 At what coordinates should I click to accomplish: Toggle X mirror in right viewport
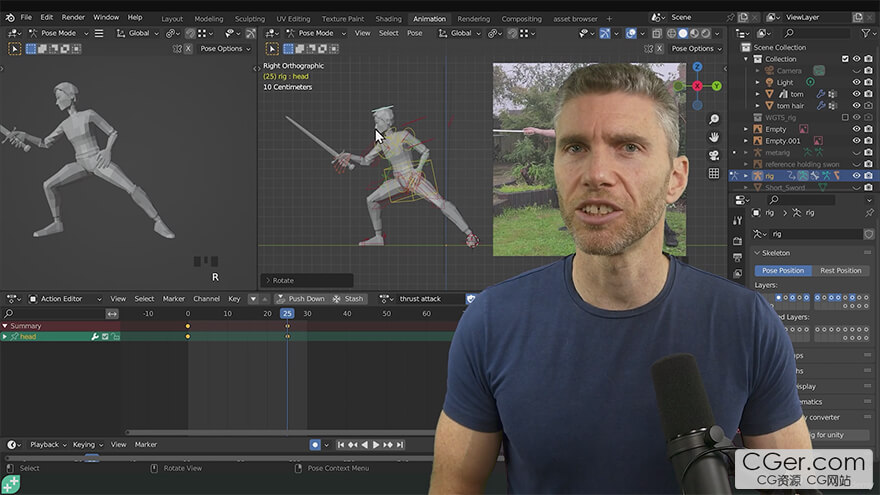click(x=659, y=49)
